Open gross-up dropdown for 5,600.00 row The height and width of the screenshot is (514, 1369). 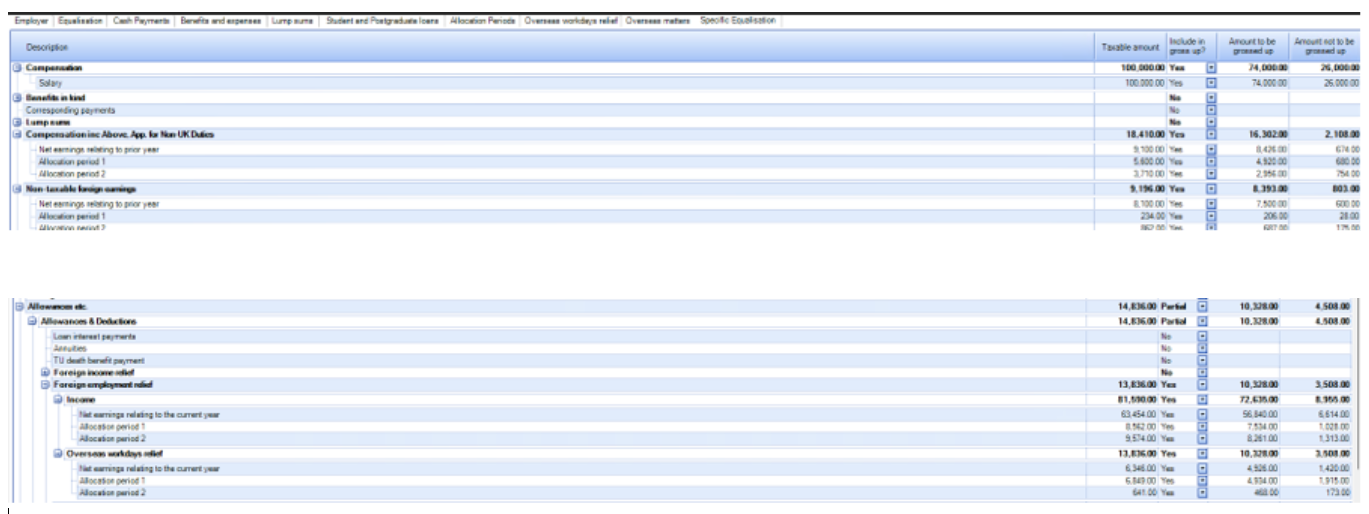(x=1211, y=161)
